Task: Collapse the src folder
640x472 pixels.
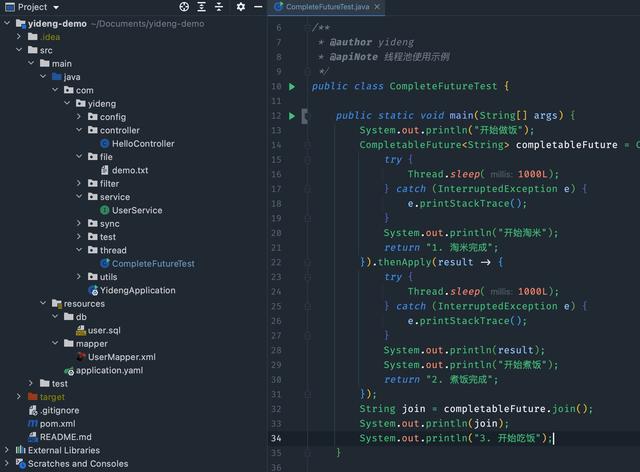Action: point(19,50)
